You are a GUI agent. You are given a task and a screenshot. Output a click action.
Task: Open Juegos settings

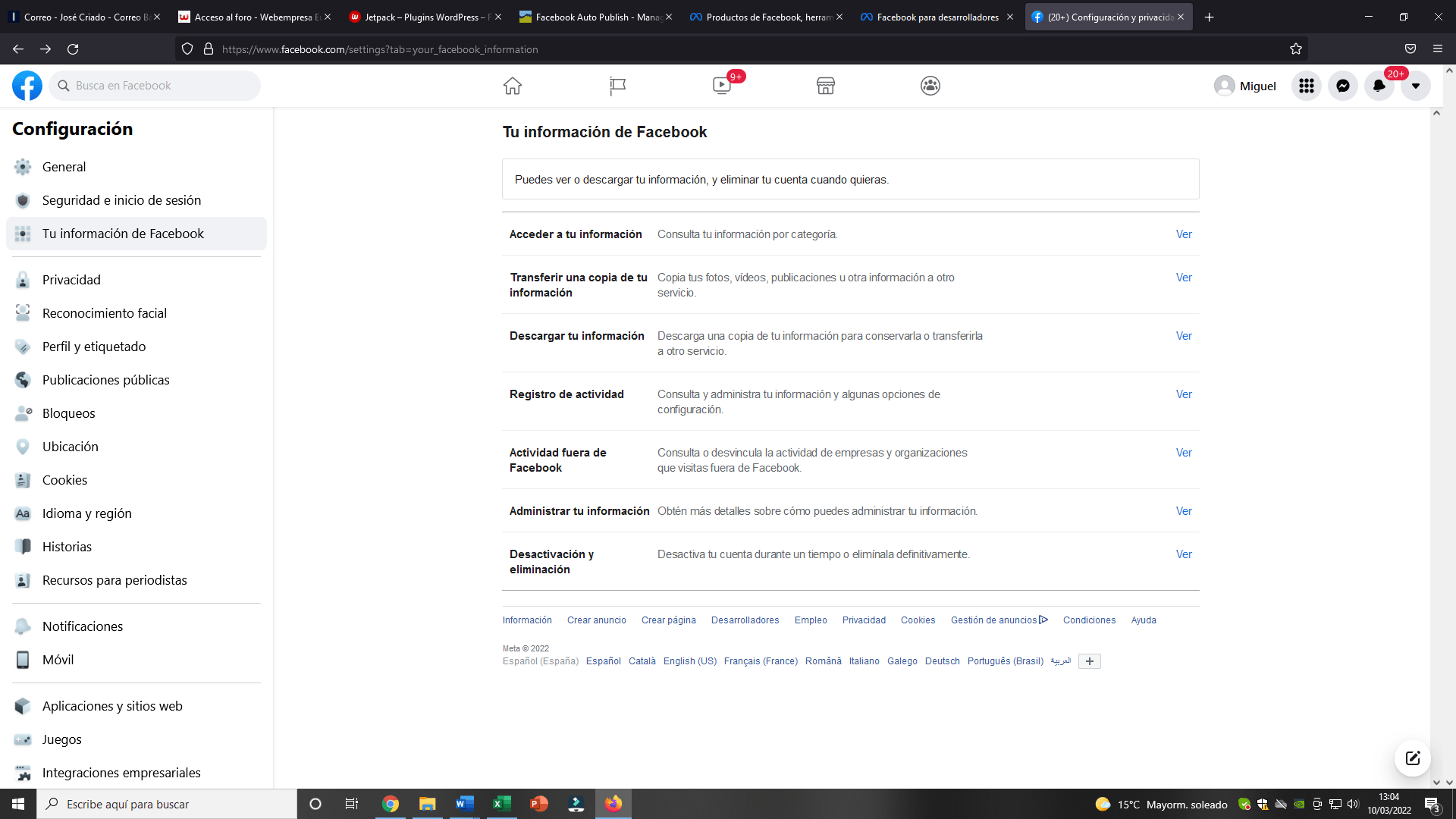pyautogui.click(x=136, y=739)
